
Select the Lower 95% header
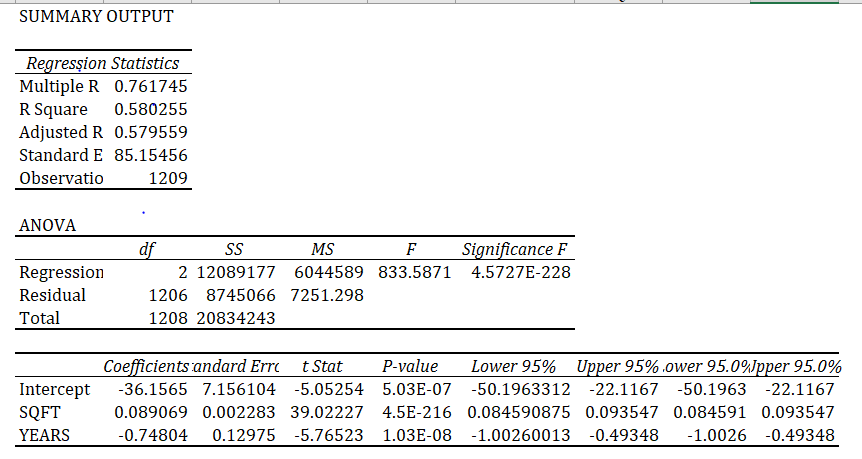pos(513,367)
